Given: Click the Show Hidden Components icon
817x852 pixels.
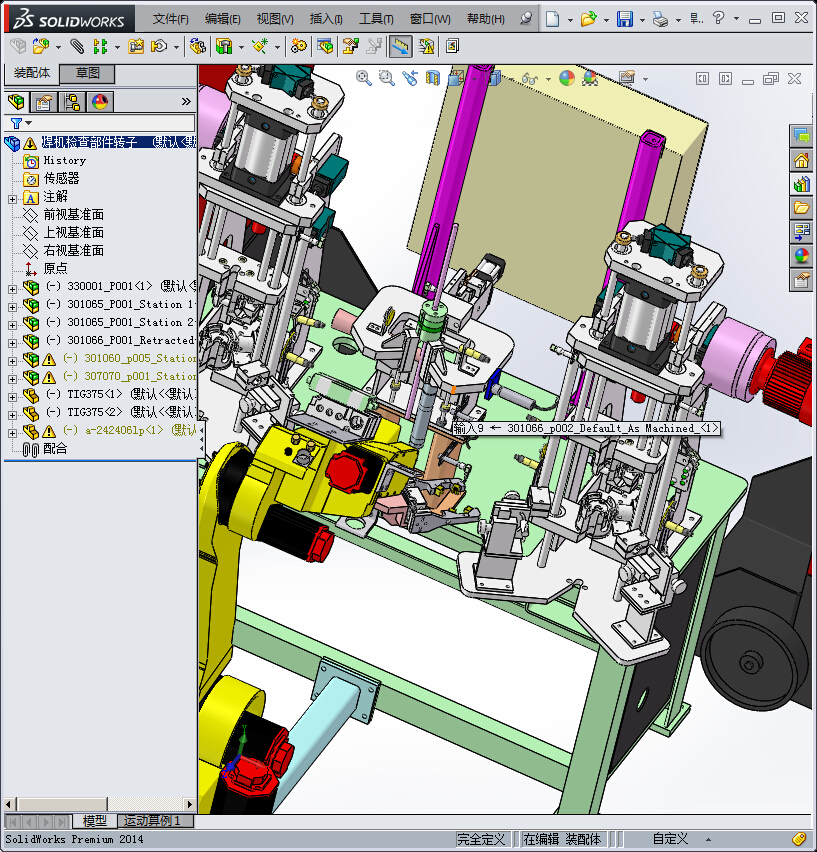Looking at the screenshot, I should (x=198, y=47).
